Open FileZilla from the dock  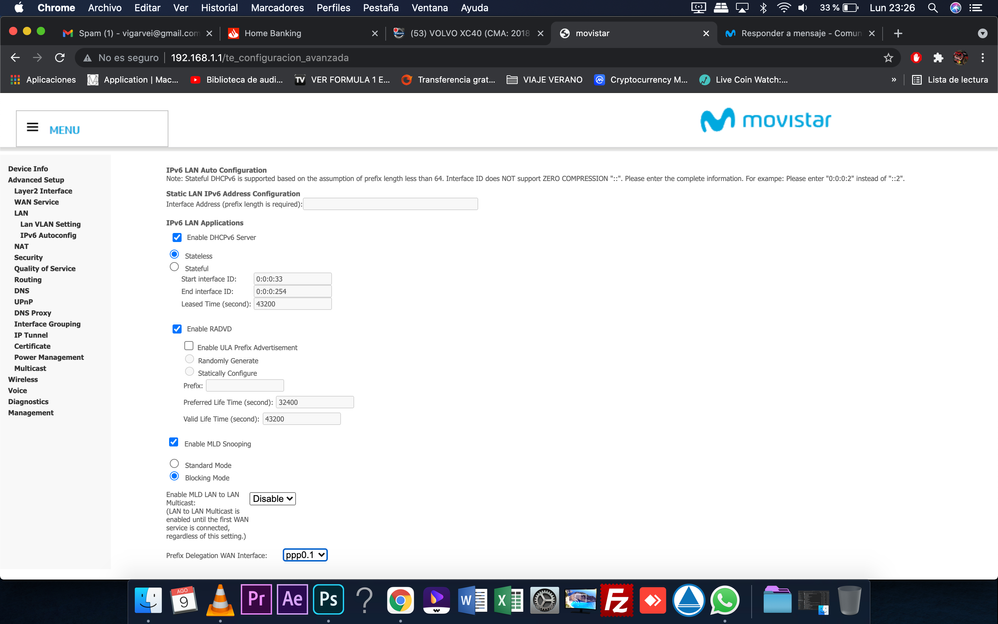tap(617, 599)
